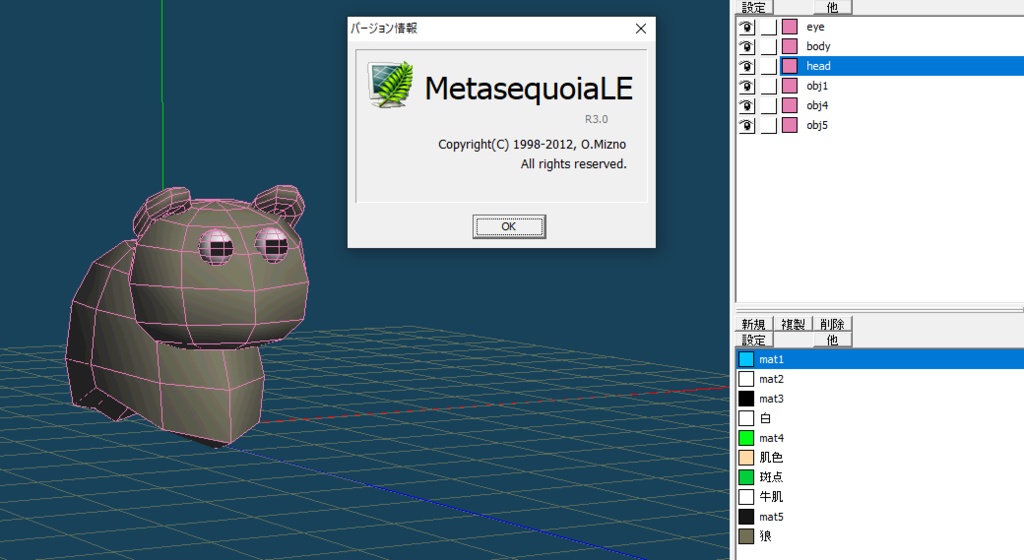Toggle visibility of the head object
The height and width of the screenshot is (560, 1024).
(746, 66)
